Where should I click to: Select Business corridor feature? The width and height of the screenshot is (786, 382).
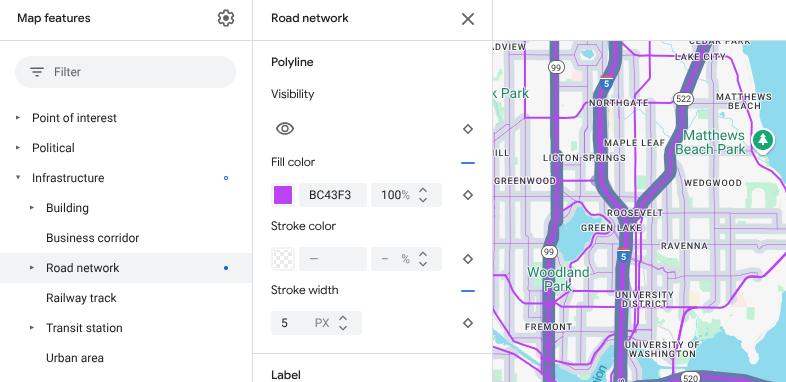92,238
